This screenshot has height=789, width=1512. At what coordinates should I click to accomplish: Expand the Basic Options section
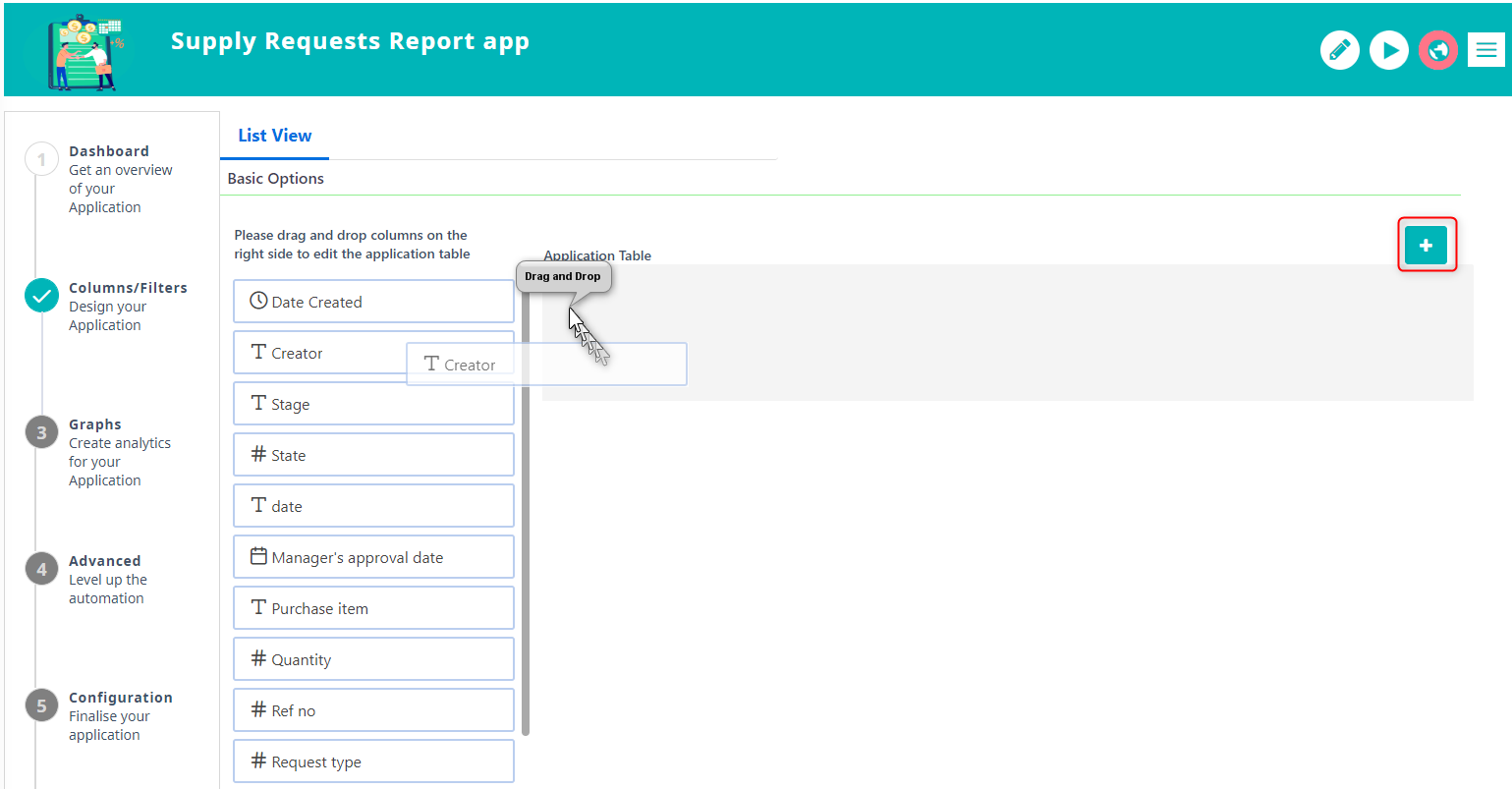pos(276,179)
